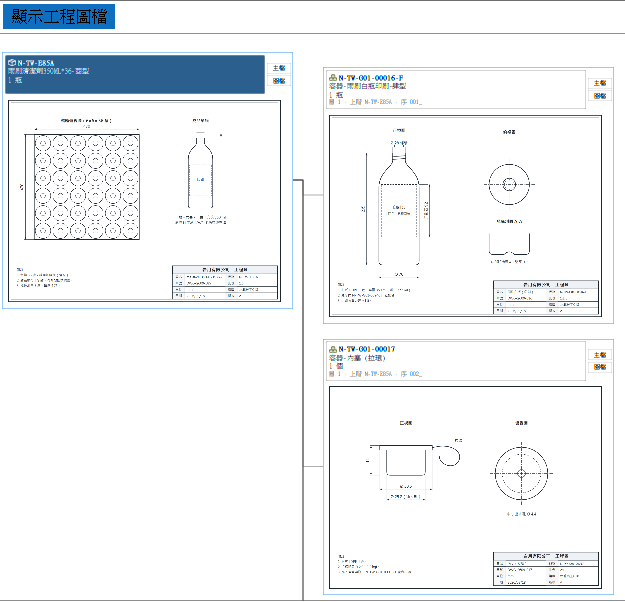Screen dimensions: 625x602
Task: Select the N-TW-001-00016-F part number text
Action: click(371, 78)
